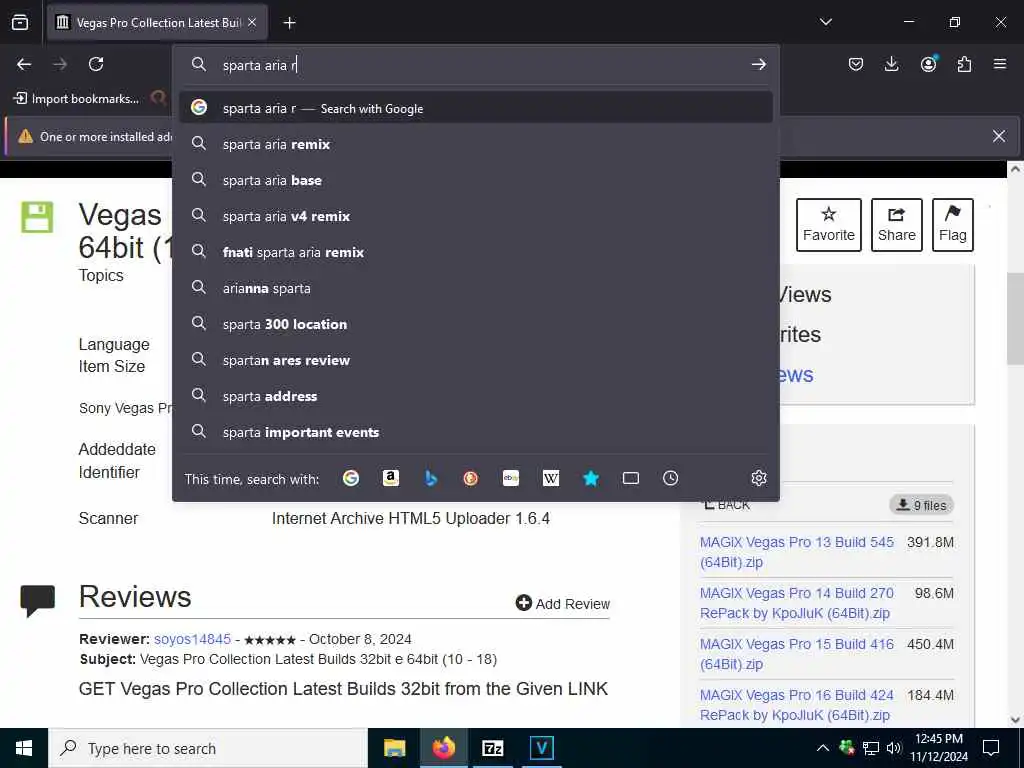The width and height of the screenshot is (1024, 768).
Task: Open the list all tabs dropdown
Action: tap(825, 22)
